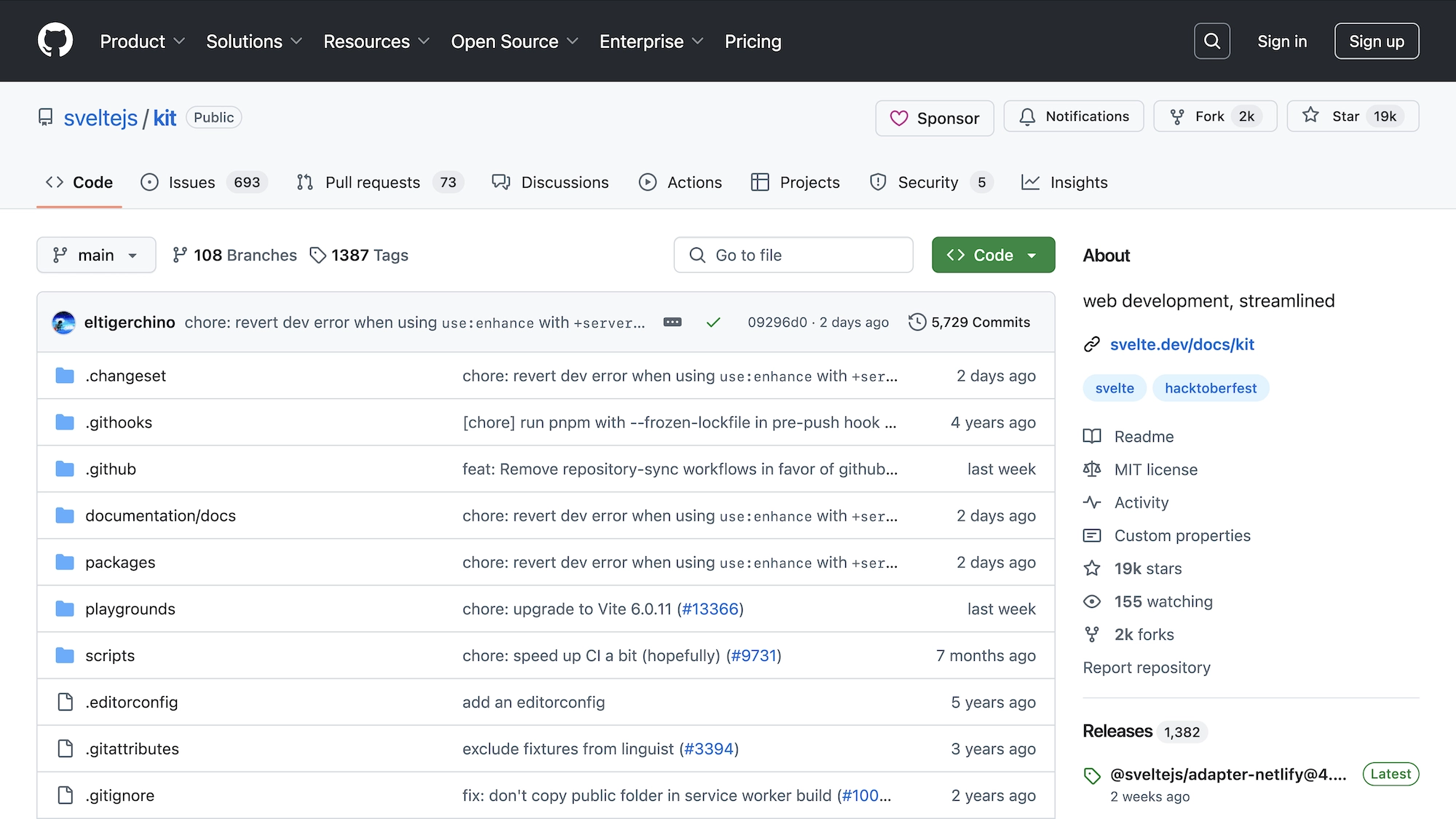The image size is (1456, 819).
Task: Open the scripts folder
Action: point(110,655)
